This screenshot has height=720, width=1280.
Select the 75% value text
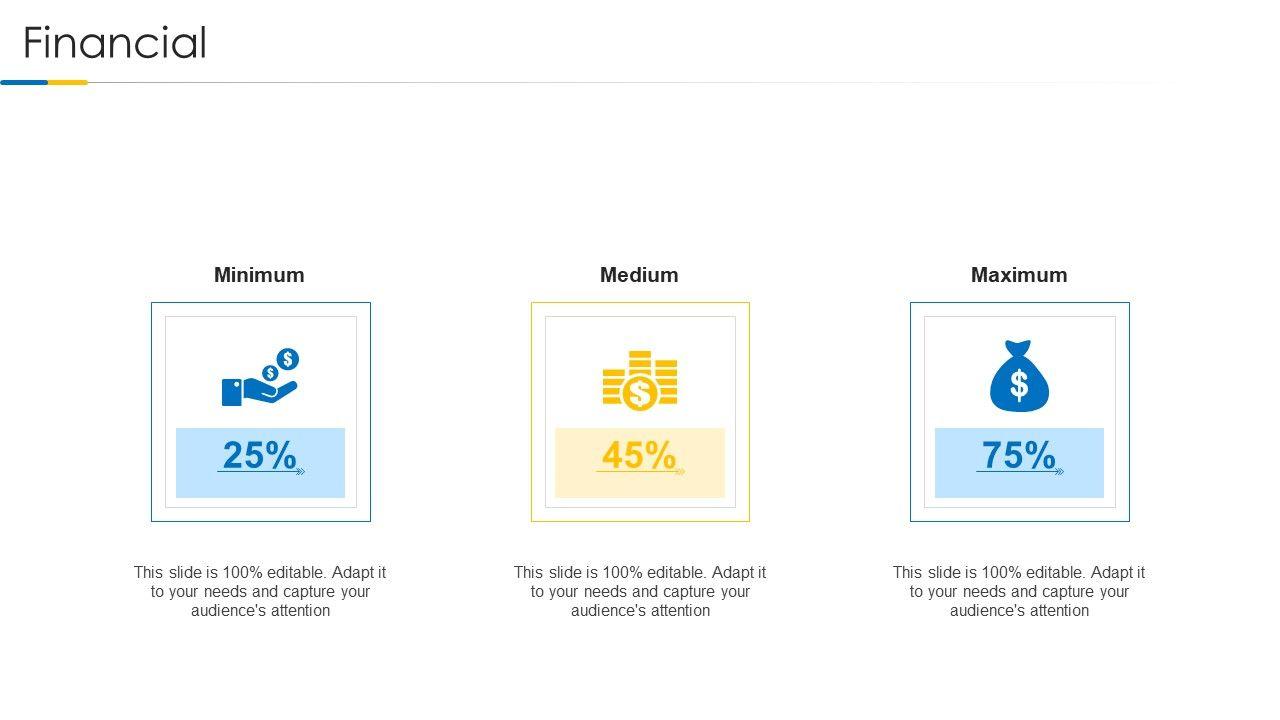pyautogui.click(x=1018, y=454)
